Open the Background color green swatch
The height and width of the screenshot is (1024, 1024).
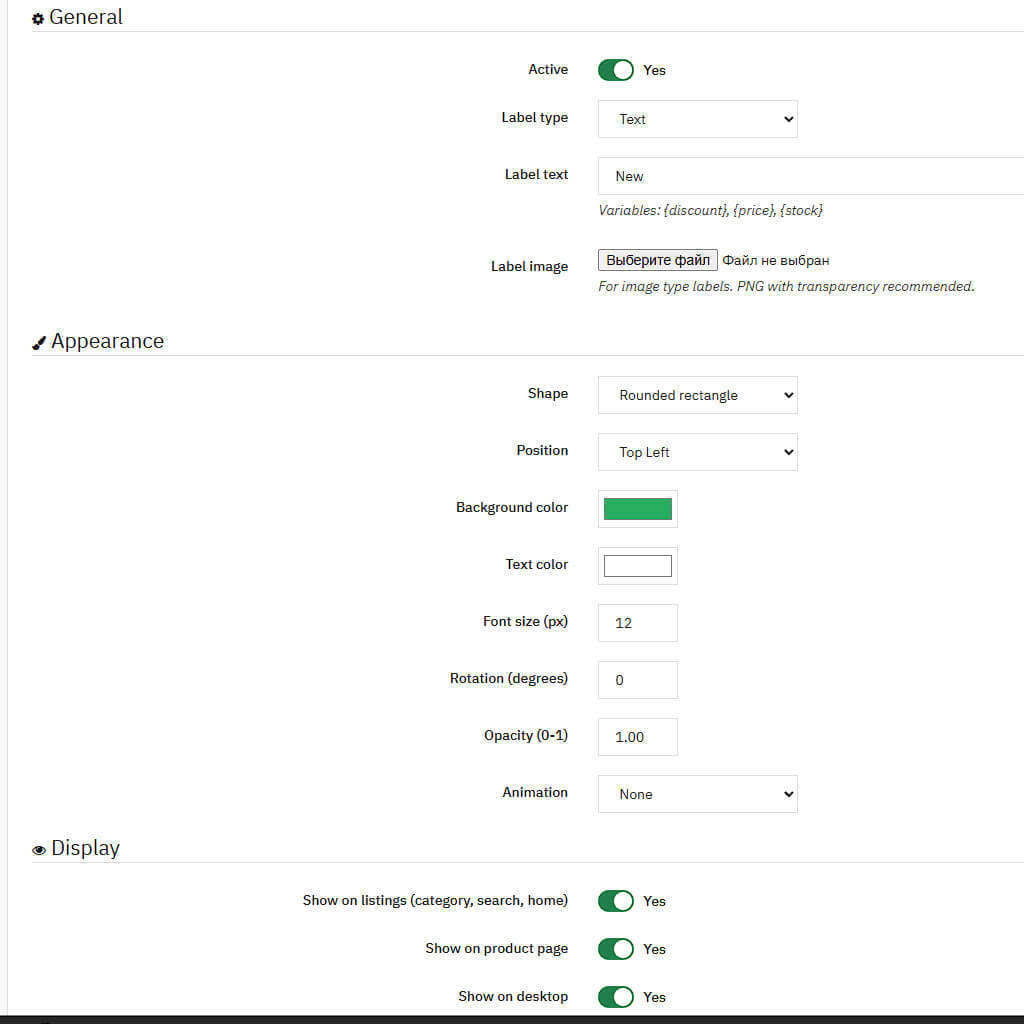pyautogui.click(x=637, y=509)
